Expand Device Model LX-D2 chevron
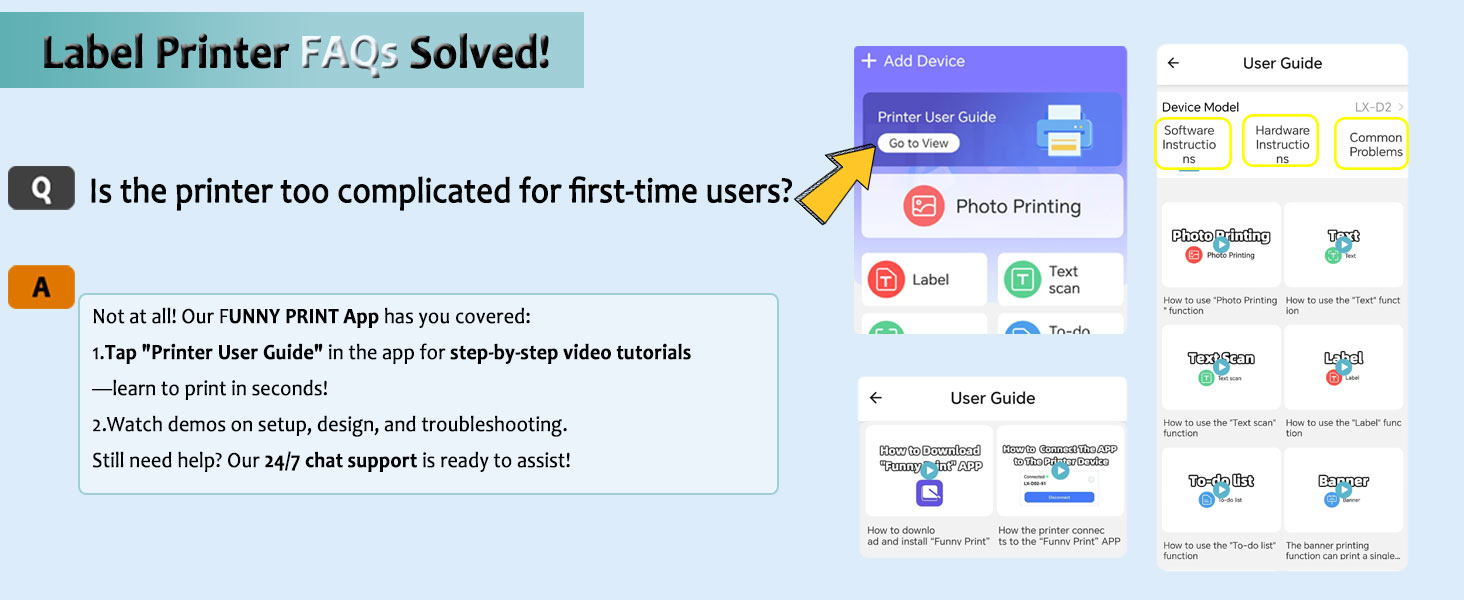This screenshot has width=1464, height=600. pos(1401,107)
